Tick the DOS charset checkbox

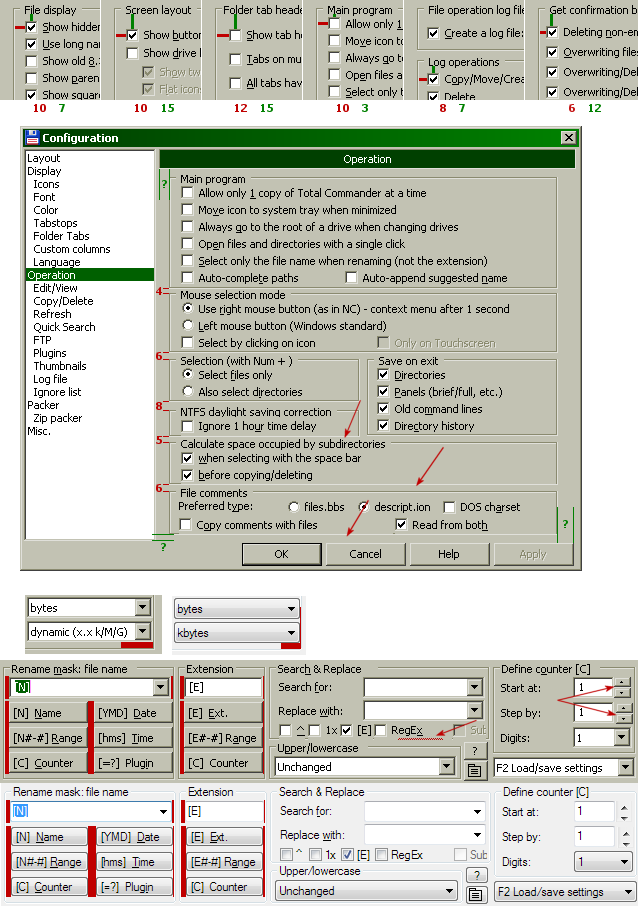[x=449, y=507]
